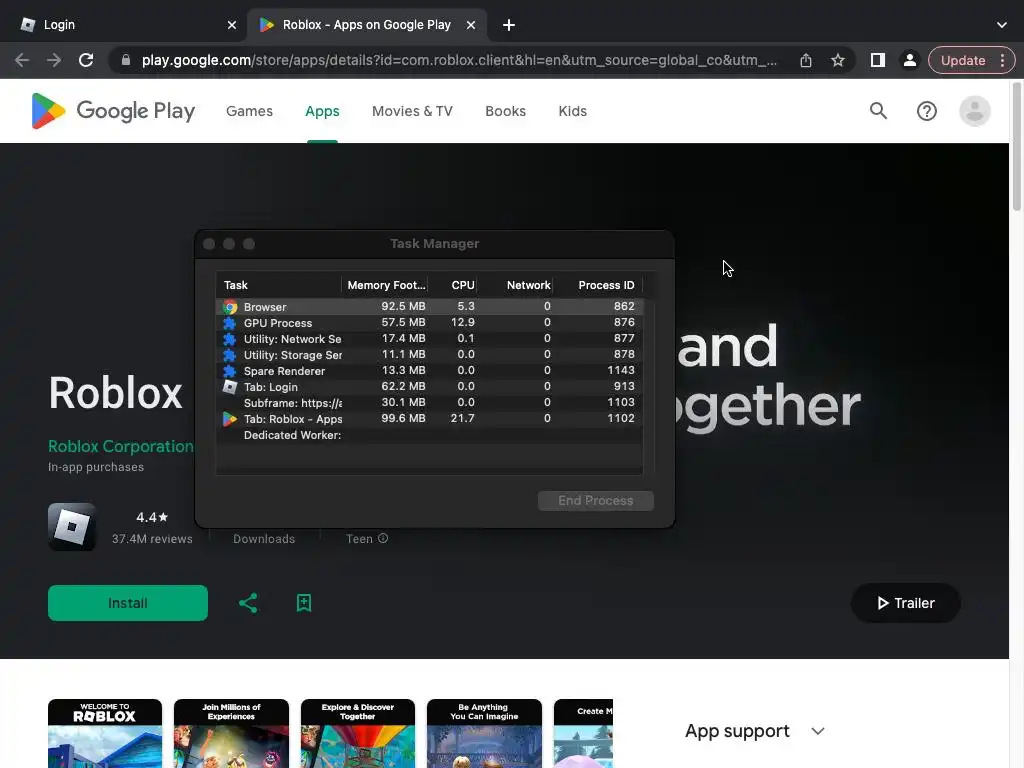Click the page vertical scrollbar

point(1016,147)
